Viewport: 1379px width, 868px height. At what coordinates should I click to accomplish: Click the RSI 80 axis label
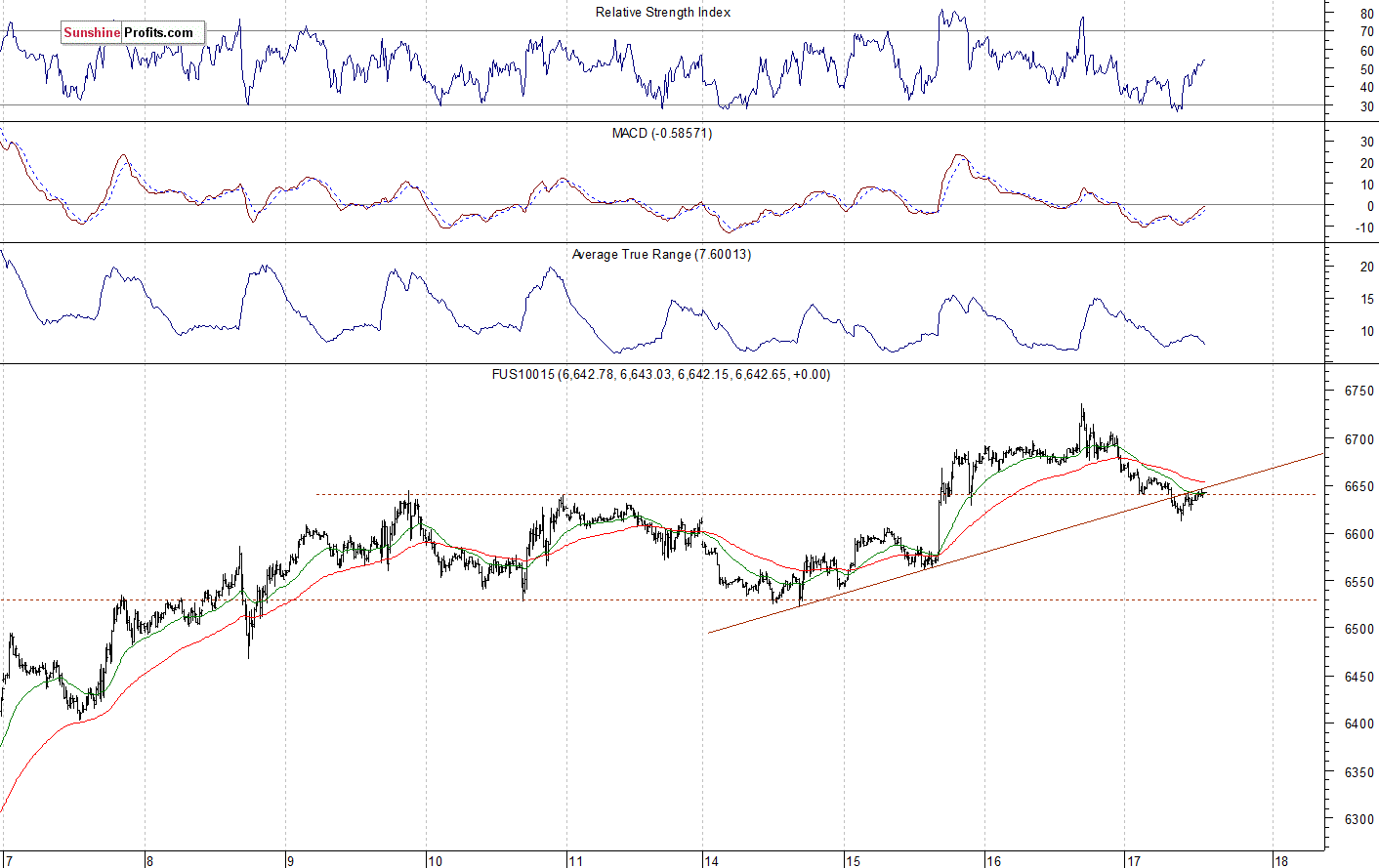click(1367, 14)
